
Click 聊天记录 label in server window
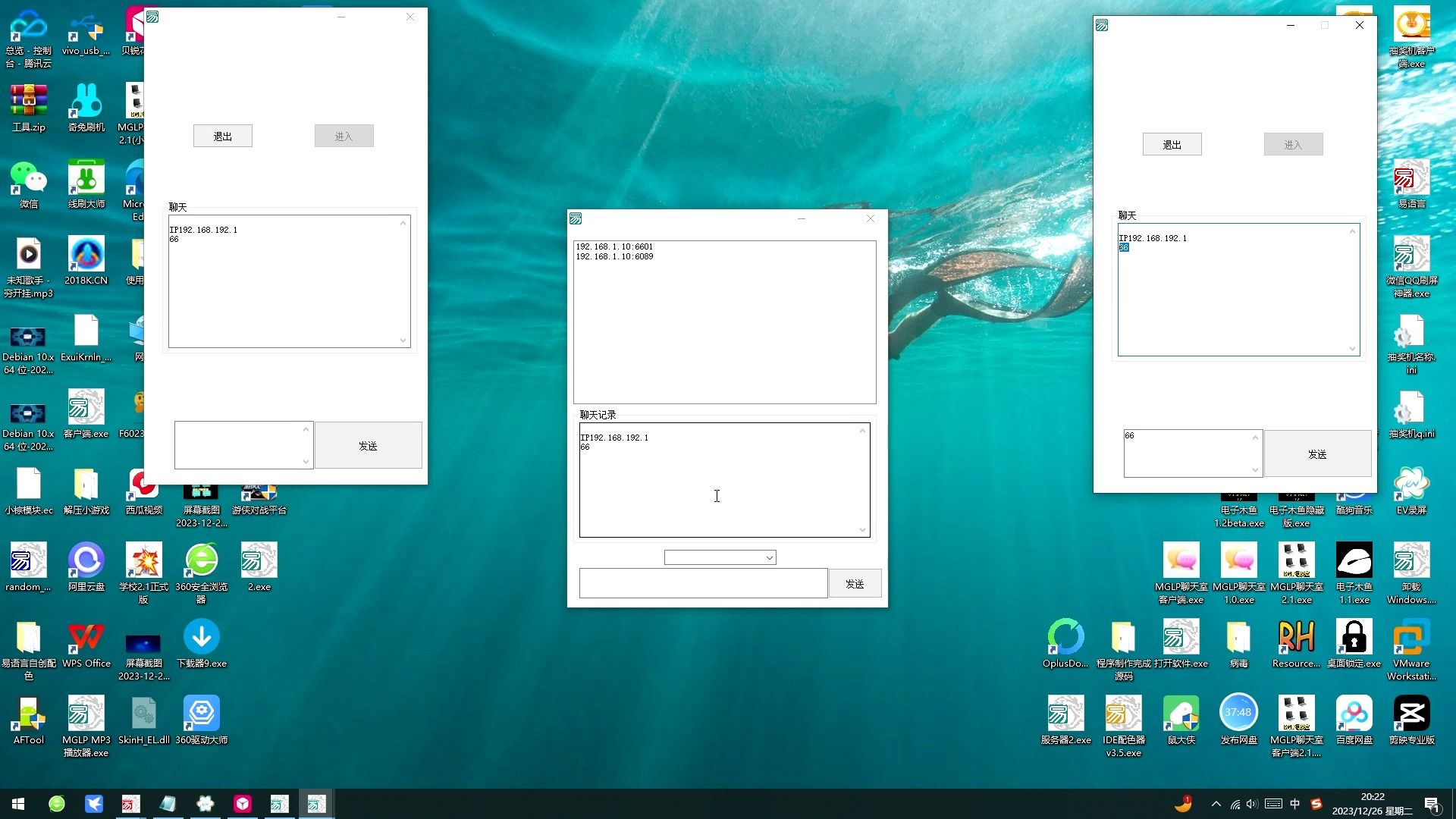pos(597,414)
